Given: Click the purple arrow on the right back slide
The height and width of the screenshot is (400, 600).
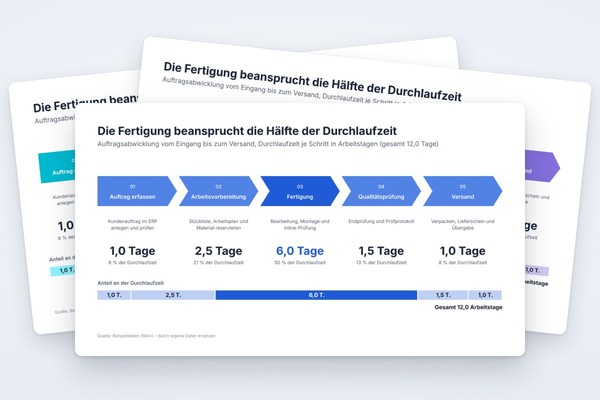Looking at the screenshot, I should 543,167.
